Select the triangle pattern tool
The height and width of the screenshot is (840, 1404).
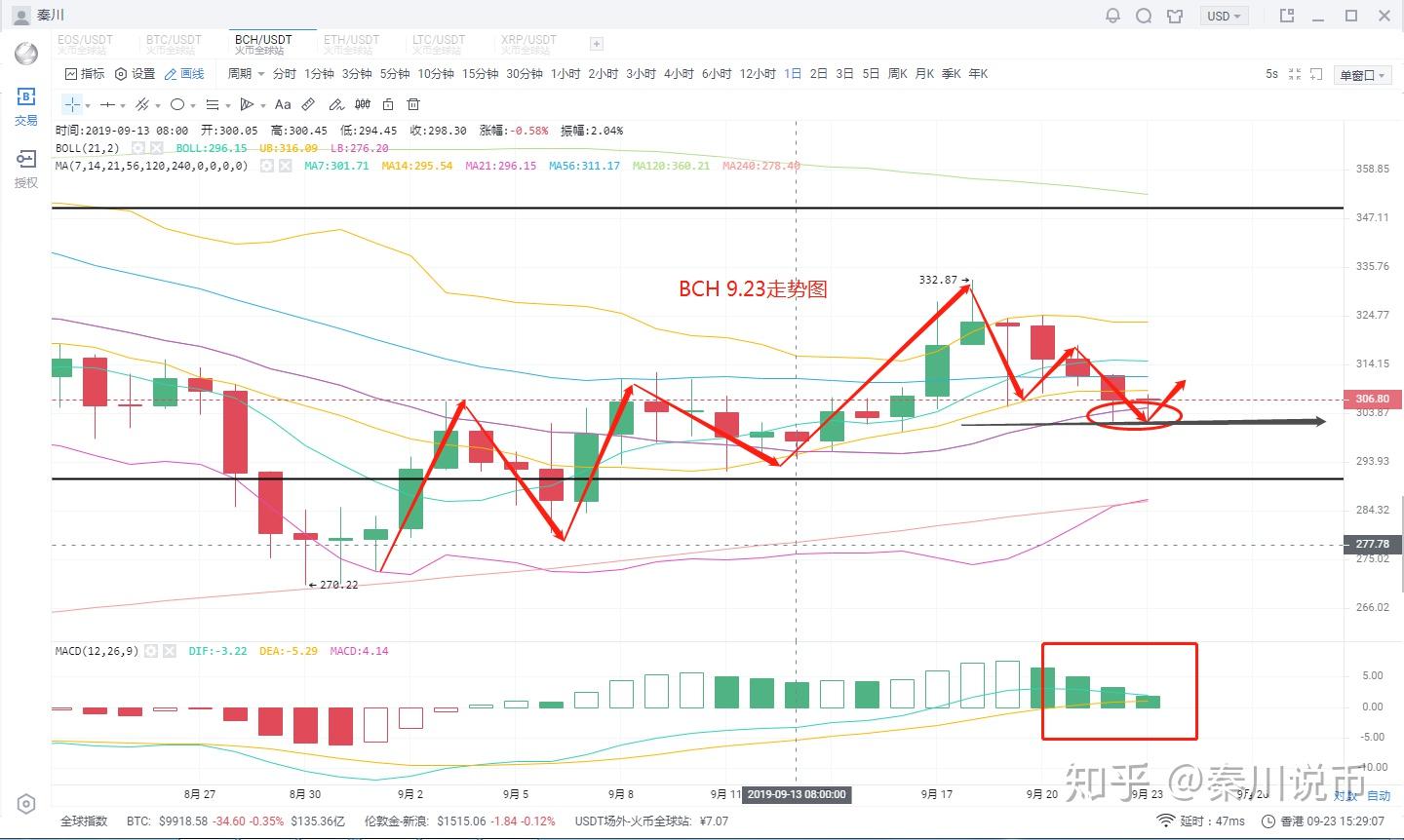tap(247, 104)
